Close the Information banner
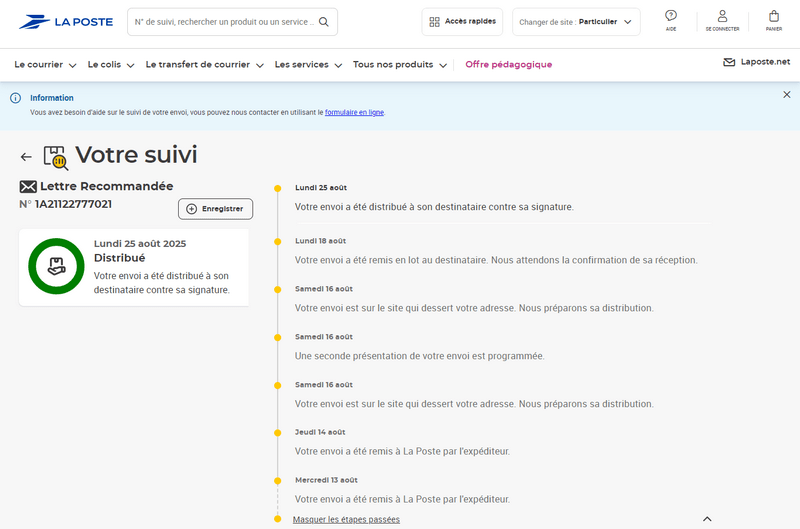 787,94
